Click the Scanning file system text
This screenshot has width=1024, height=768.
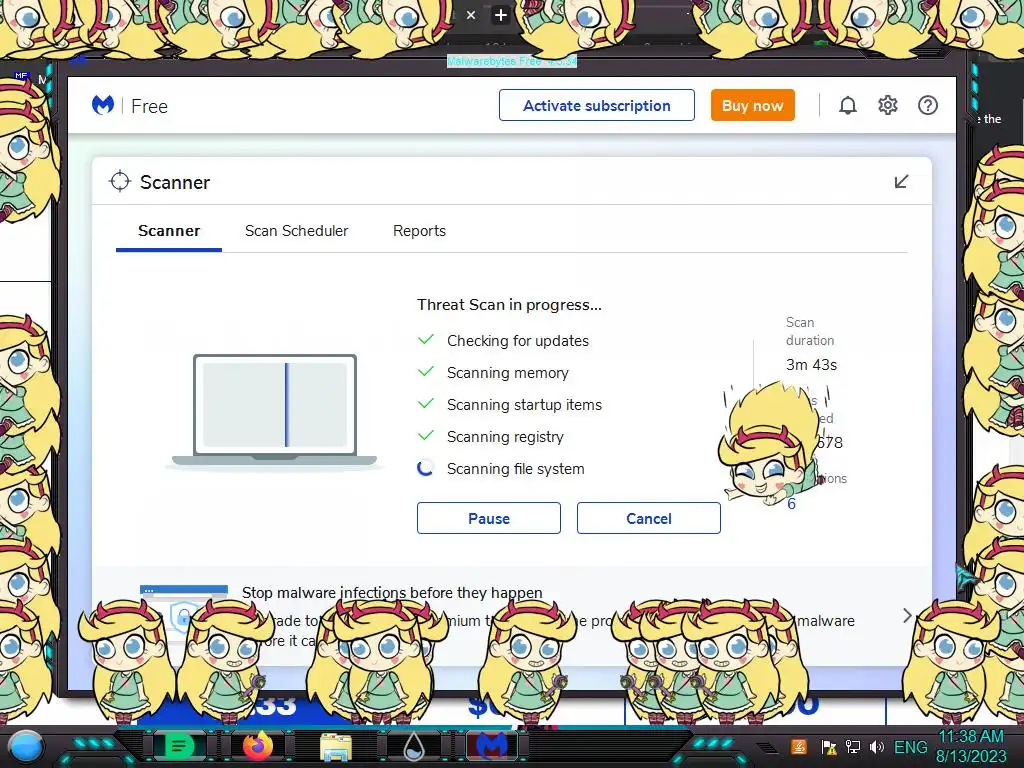click(x=515, y=468)
